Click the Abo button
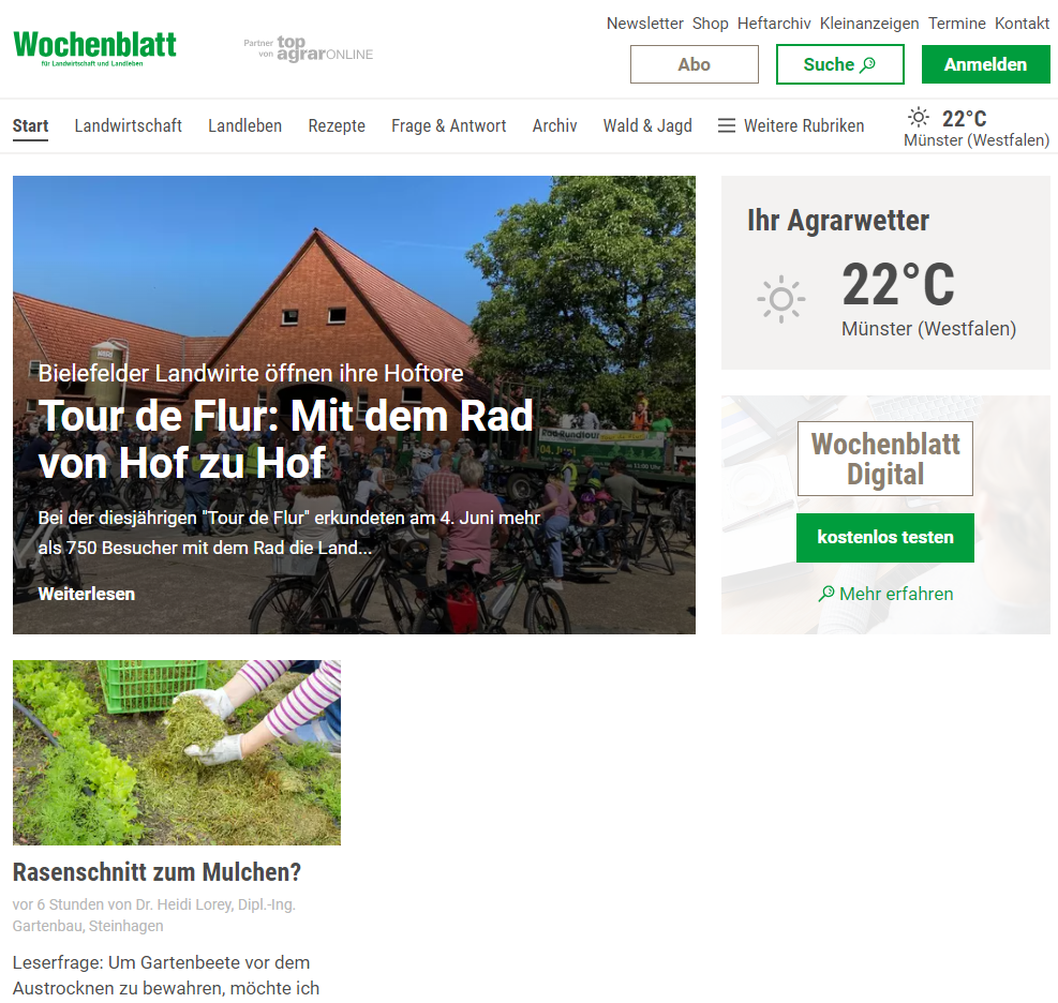 [x=694, y=65]
